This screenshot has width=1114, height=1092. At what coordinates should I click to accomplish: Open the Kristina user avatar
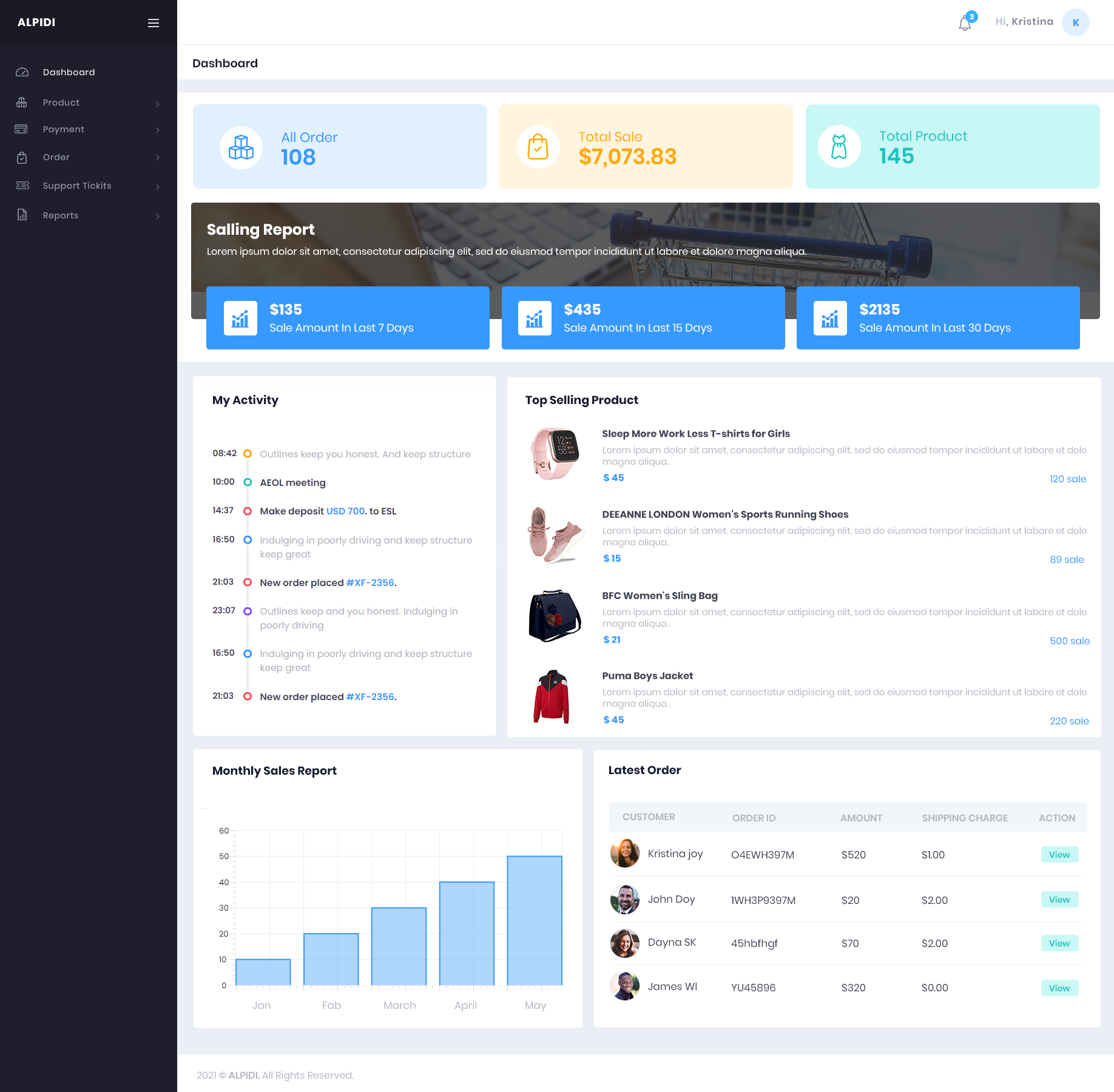(1075, 22)
